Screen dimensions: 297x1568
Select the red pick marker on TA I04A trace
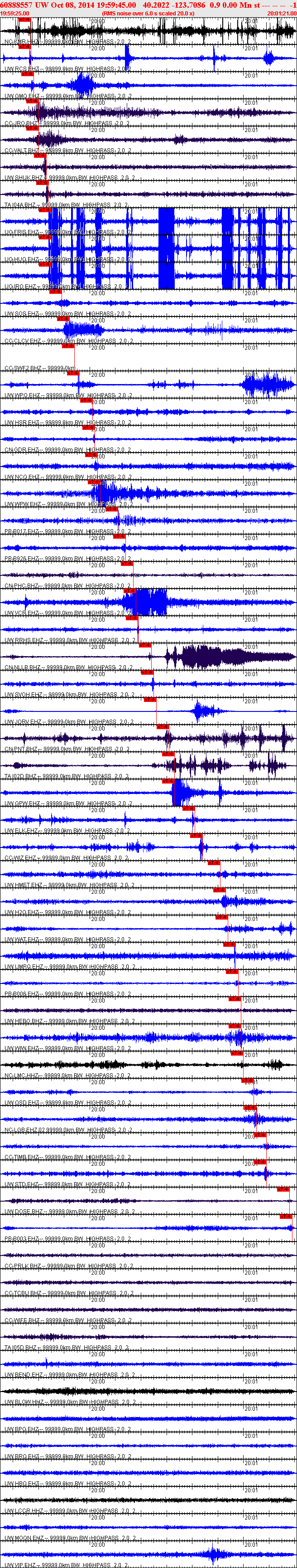[x=43, y=183]
